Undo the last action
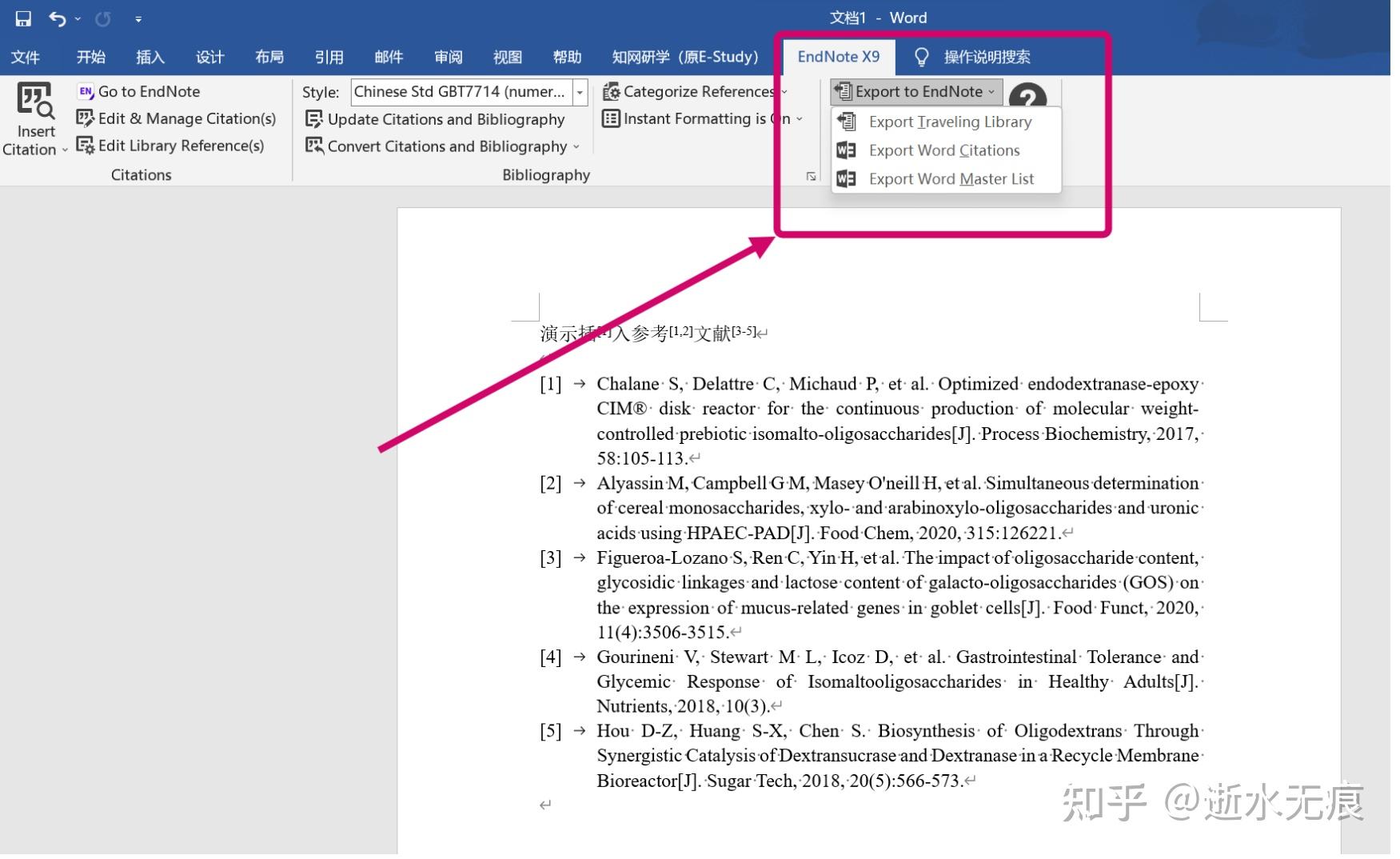The height and width of the screenshot is (859, 1400). (x=54, y=18)
